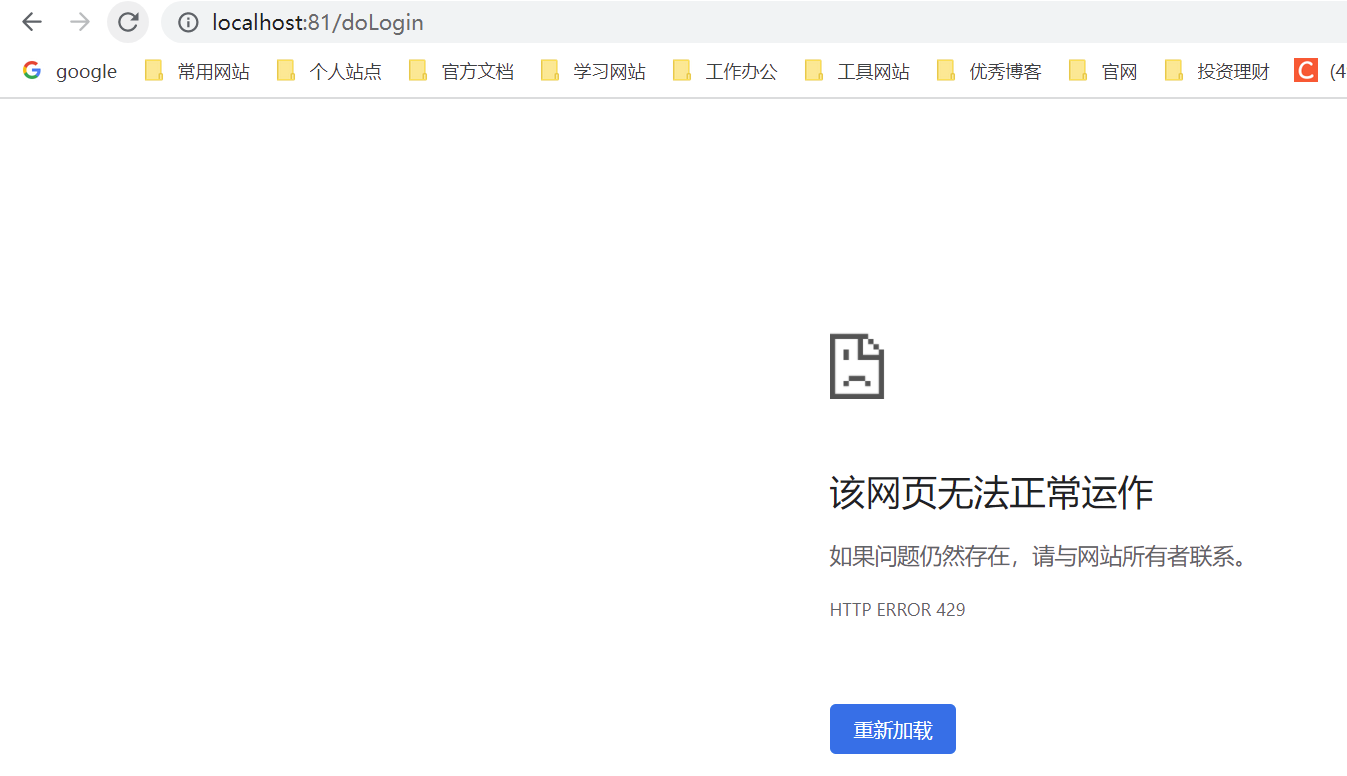The width and height of the screenshot is (1347, 776).
Task: Open the 工作办公 bookmark folder
Action: click(x=725, y=71)
